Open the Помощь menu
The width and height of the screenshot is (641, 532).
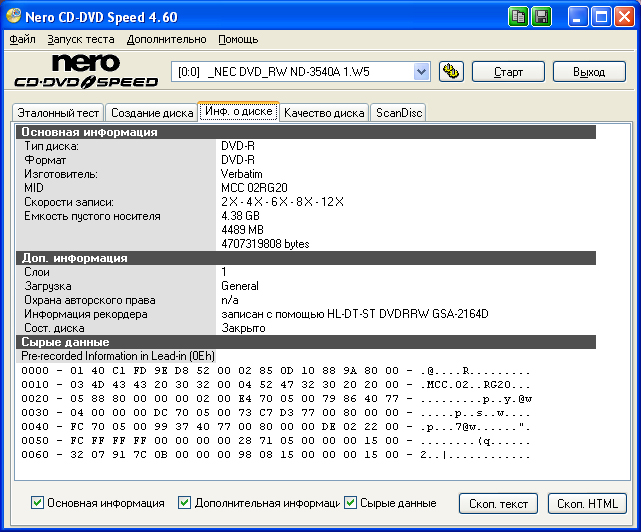coord(238,39)
